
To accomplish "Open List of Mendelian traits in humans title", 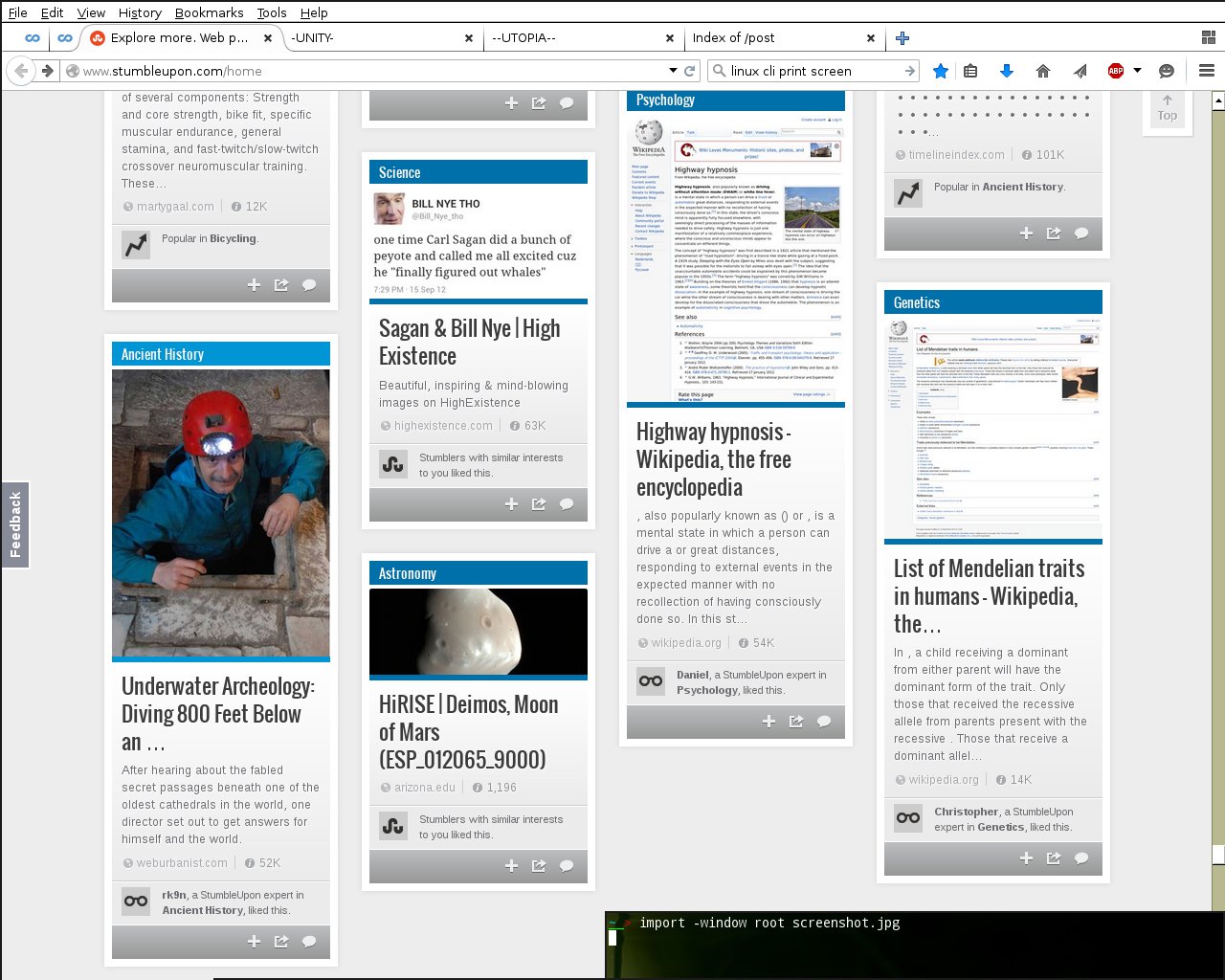I will point(990,596).
